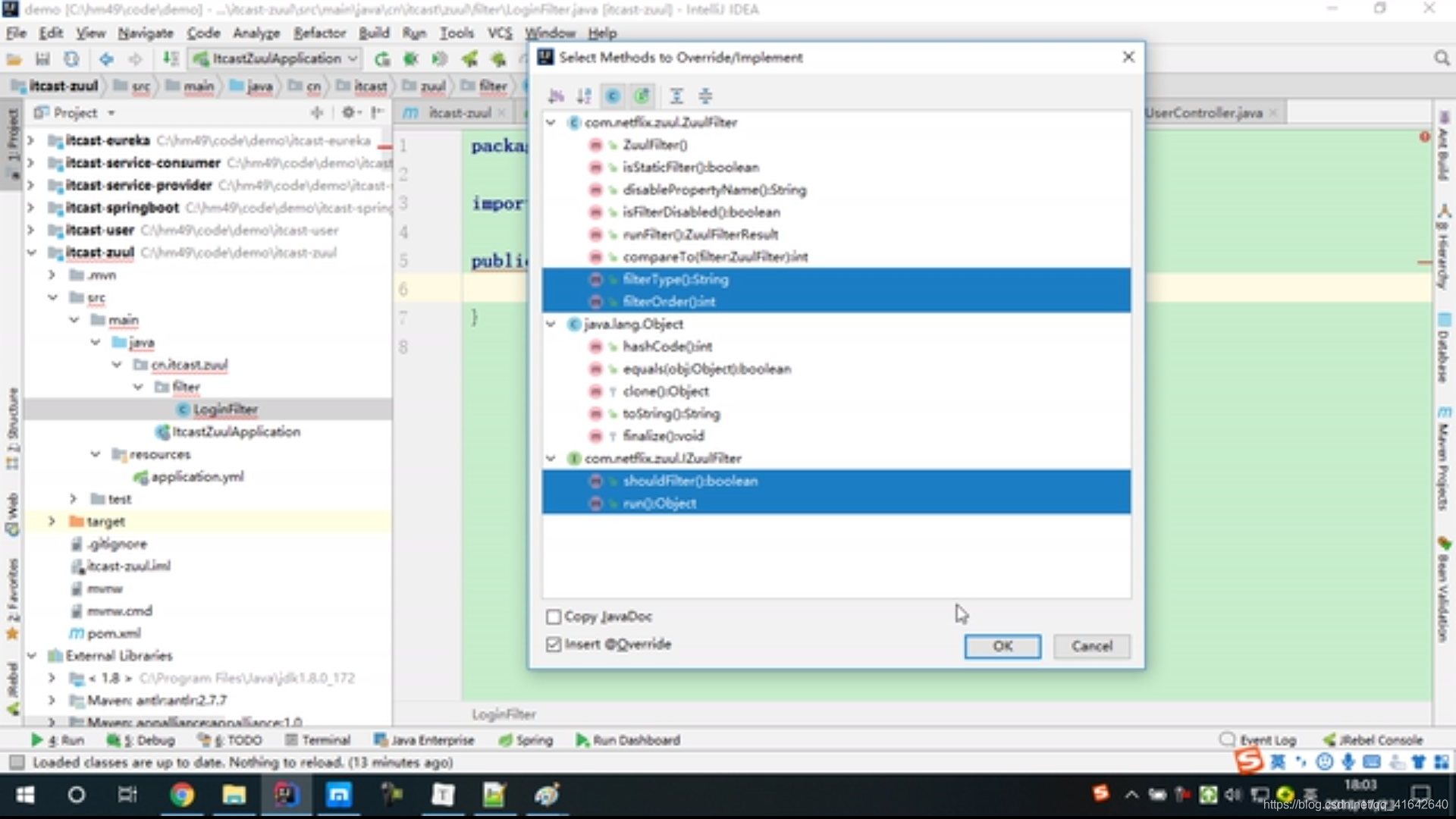Viewport: 1456px width, 819px height.
Task: Expand the test folder
Action: click(73, 499)
